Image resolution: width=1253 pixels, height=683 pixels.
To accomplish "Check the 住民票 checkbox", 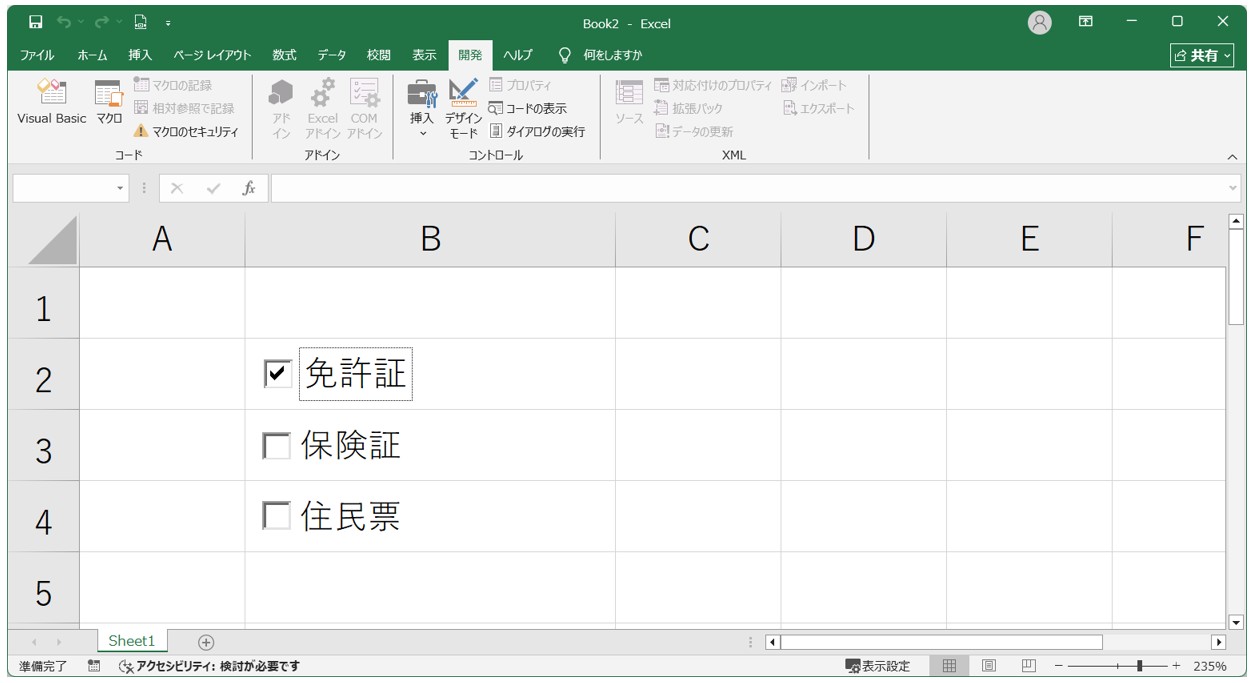I will (x=276, y=517).
